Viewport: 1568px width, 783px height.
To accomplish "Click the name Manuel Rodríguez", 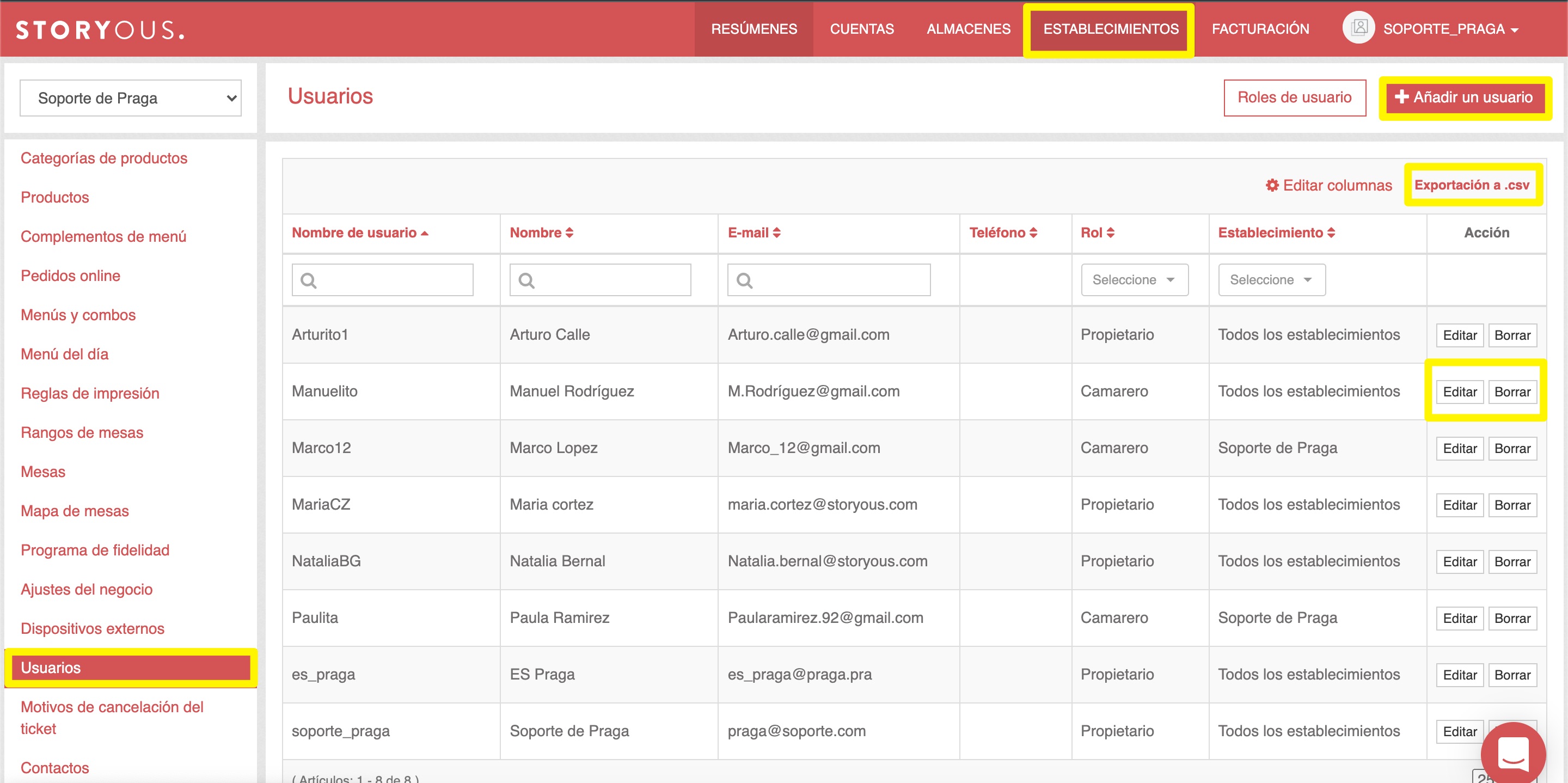I will click(x=572, y=391).
